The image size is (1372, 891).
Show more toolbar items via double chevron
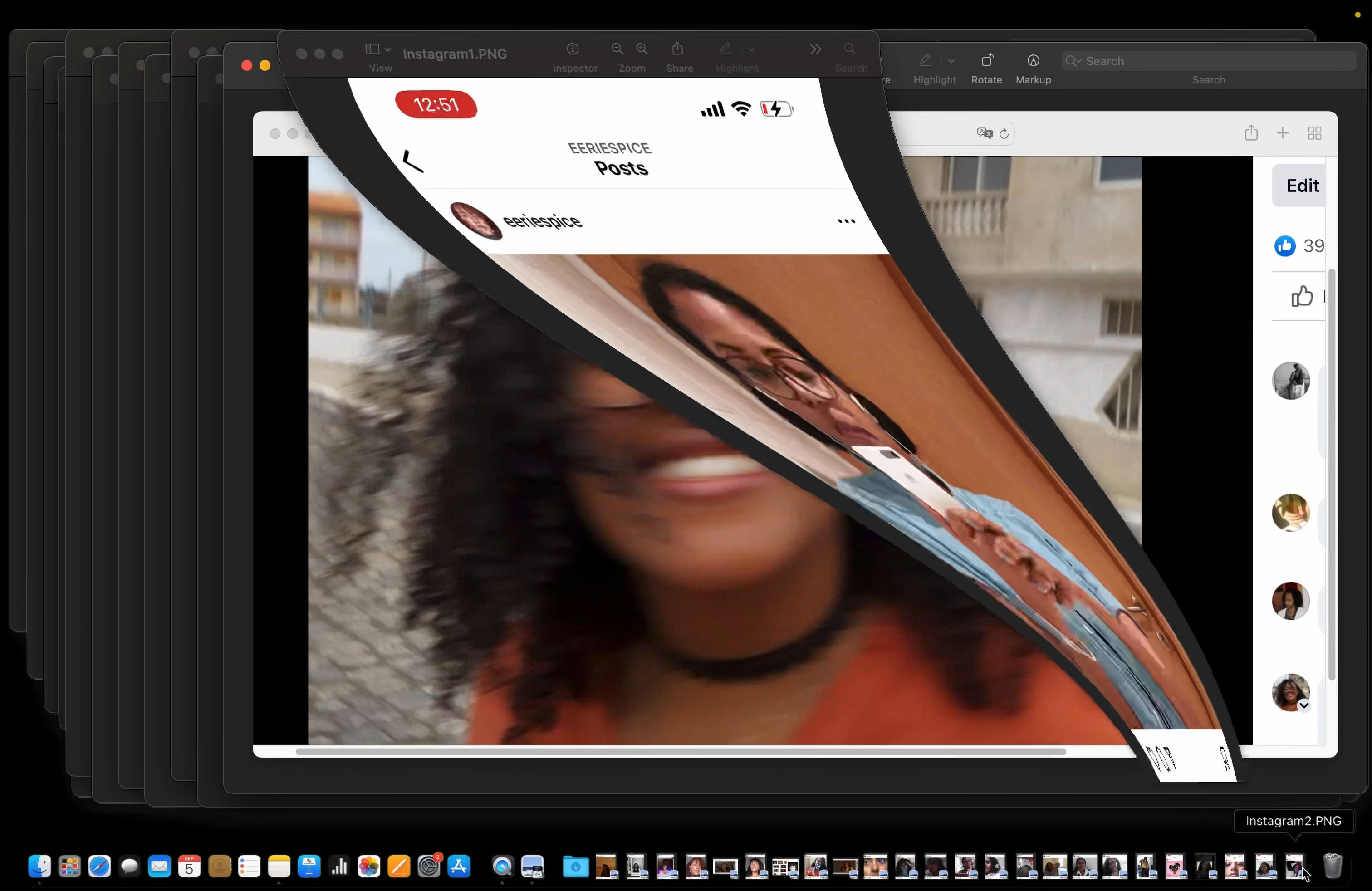[815, 49]
